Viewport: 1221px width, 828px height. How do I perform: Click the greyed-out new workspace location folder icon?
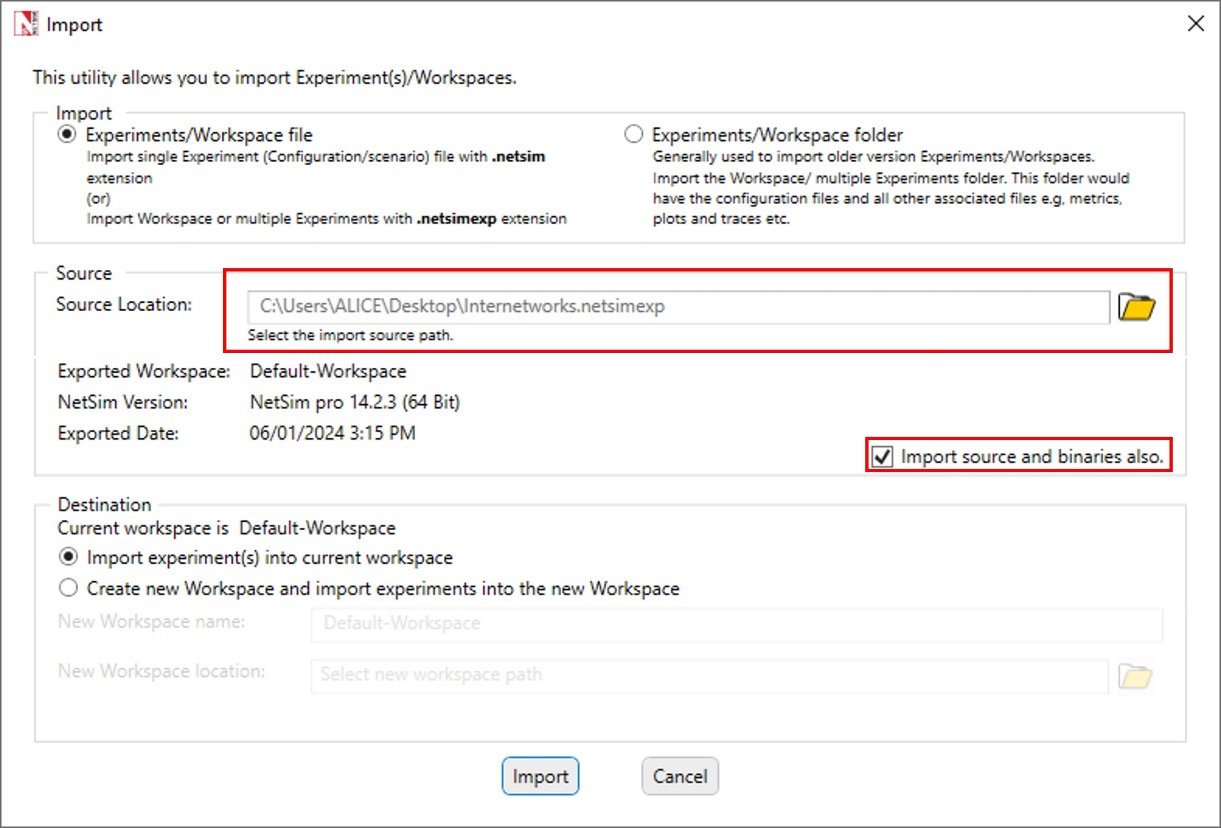point(1135,676)
